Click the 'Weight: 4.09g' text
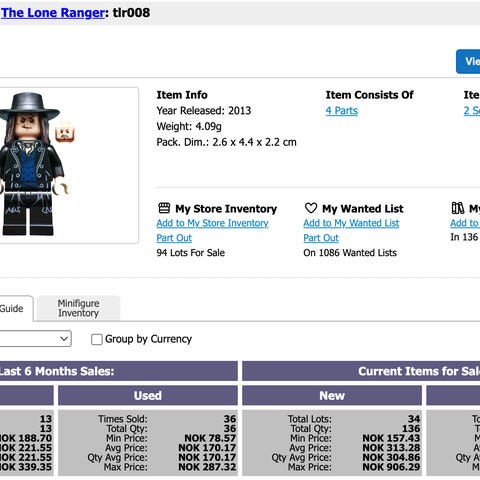The height and width of the screenshot is (480, 480). (x=189, y=126)
